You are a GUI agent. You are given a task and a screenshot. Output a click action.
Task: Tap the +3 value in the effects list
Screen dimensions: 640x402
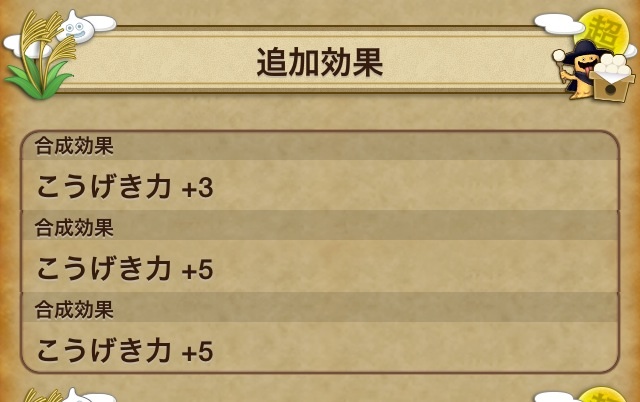click(x=198, y=187)
